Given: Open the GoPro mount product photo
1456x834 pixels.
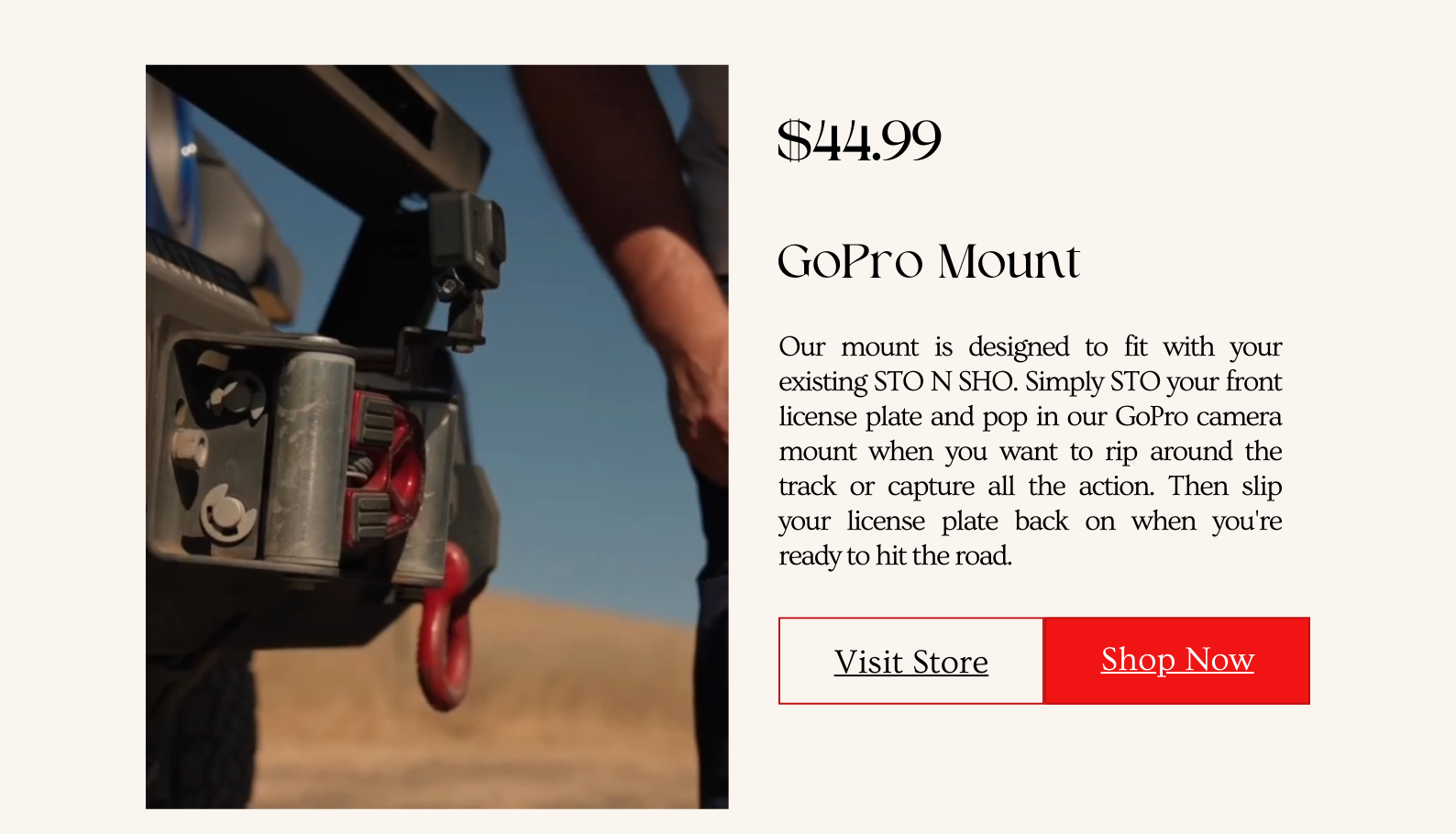Looking at the screenshot, I should click(437, 436).
